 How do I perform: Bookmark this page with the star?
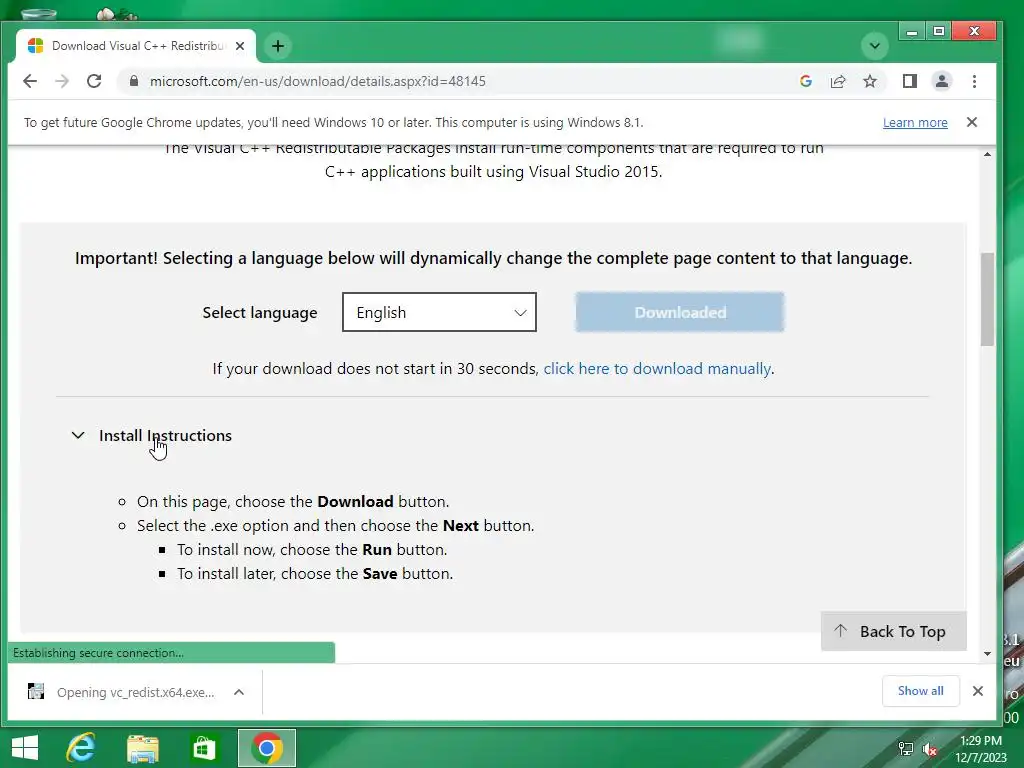pos(870,81)
